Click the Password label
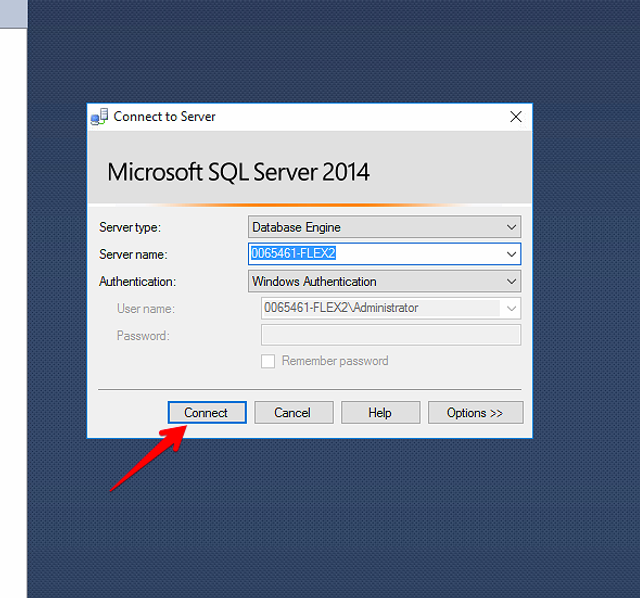The image size is (640, 598). coord(143,336)
